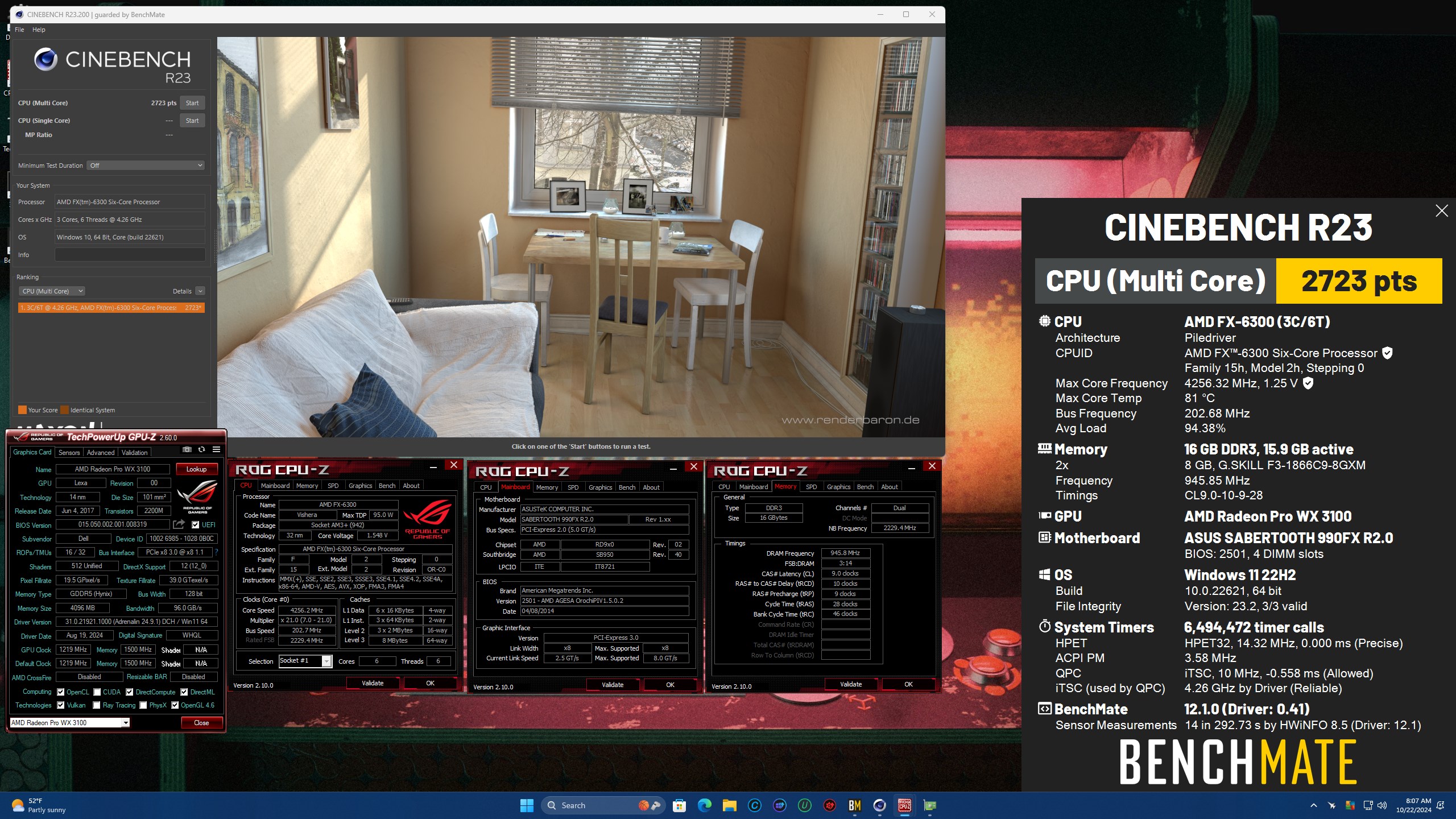The height and width of the screenshot is (819, 1456).
Task: Toggle the PhysX checkbox
Action: pyautogui.click(x=143, y=705)
